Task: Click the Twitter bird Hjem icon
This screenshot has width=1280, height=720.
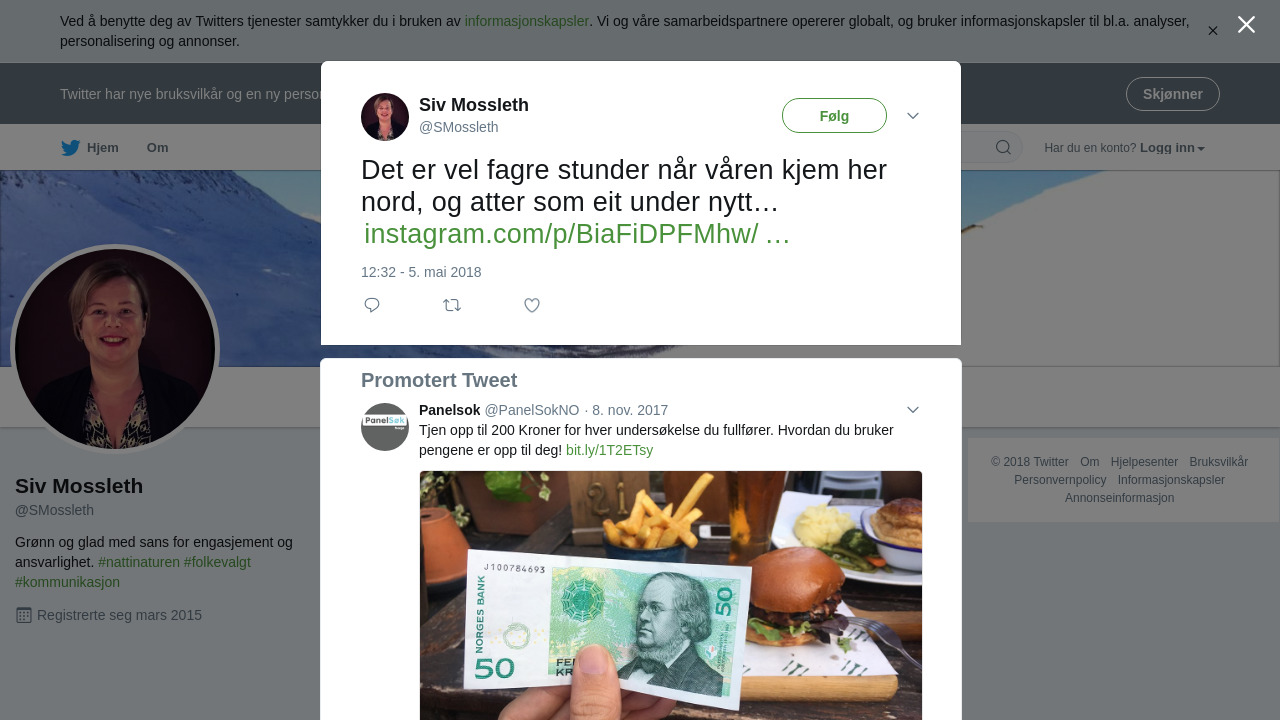Action: point(70,148)
